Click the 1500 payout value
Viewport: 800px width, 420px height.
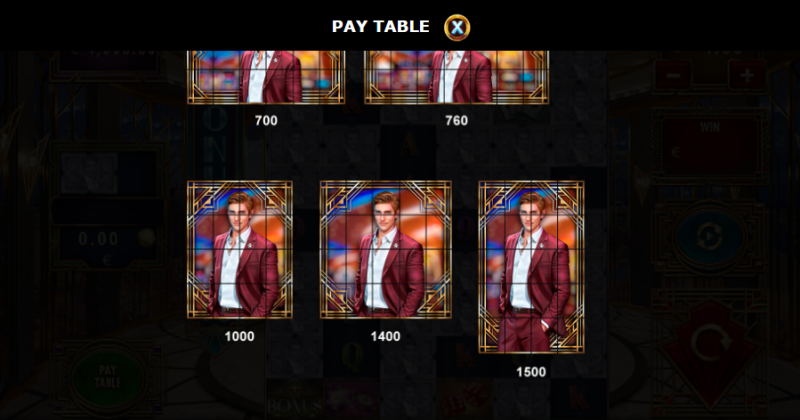(531, 372)
